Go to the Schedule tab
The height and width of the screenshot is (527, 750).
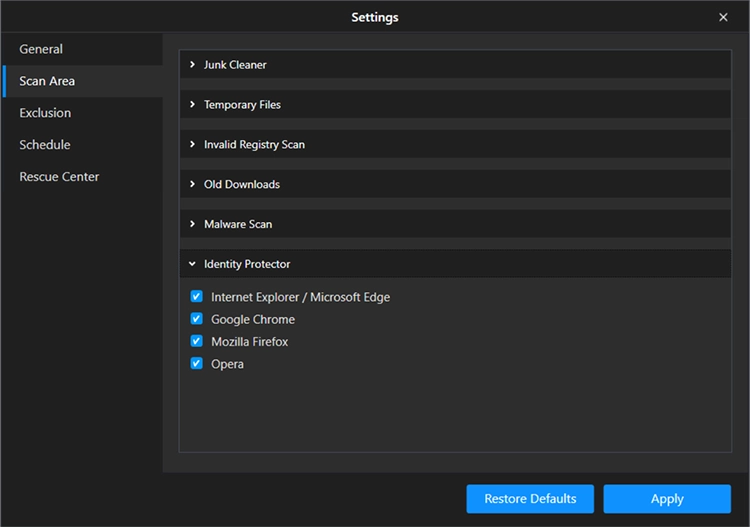tap(45, 145)
